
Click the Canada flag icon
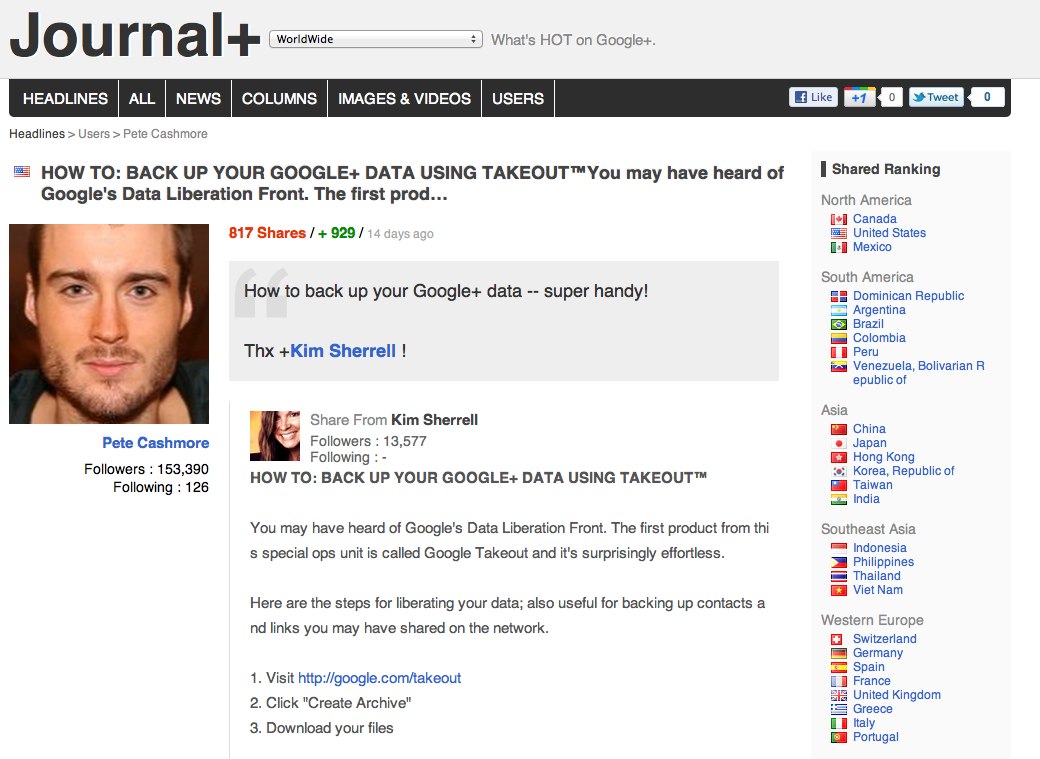tap(839, 219)
